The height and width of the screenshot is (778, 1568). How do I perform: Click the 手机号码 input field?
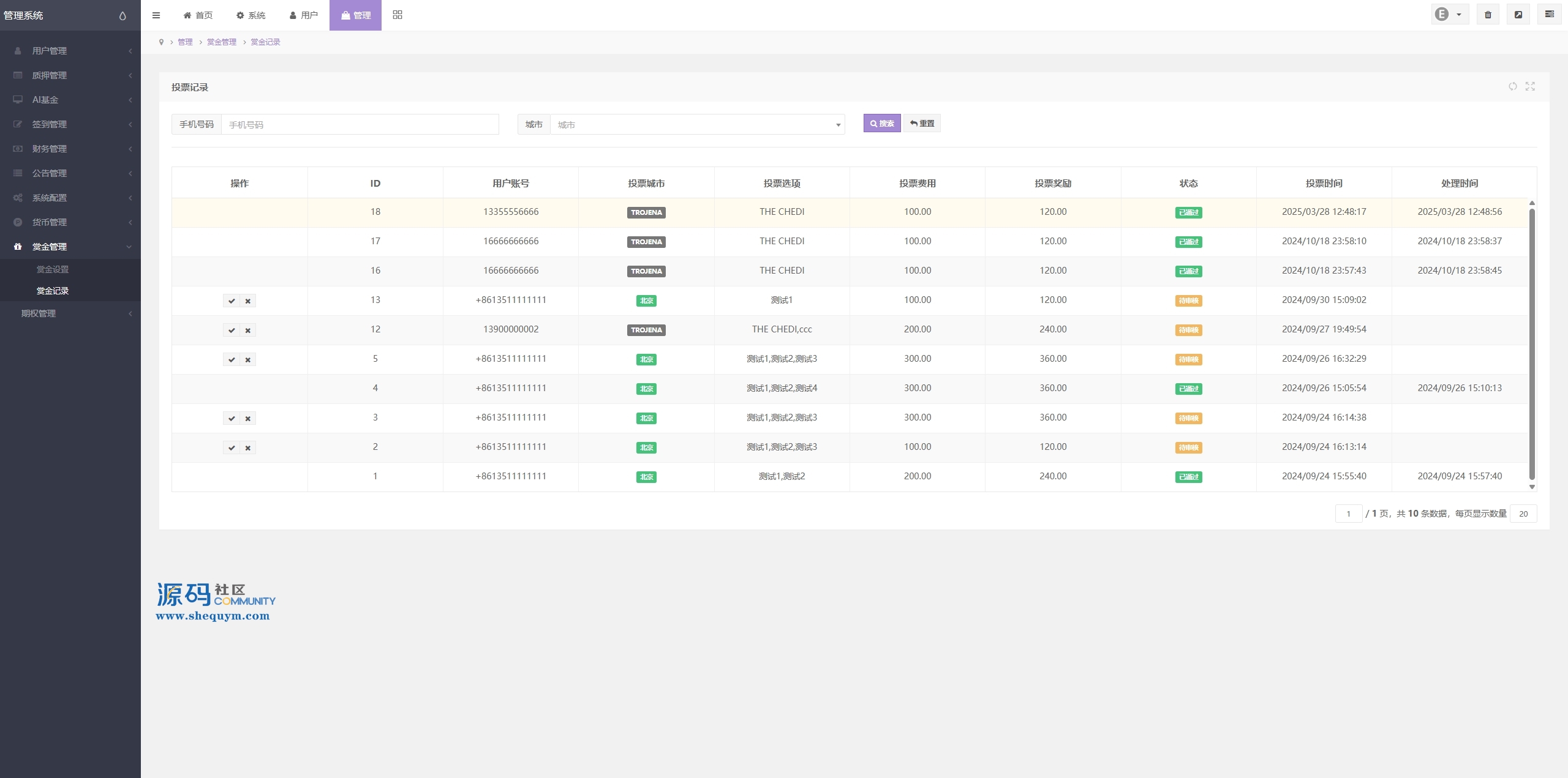click(x=360, y=125)
